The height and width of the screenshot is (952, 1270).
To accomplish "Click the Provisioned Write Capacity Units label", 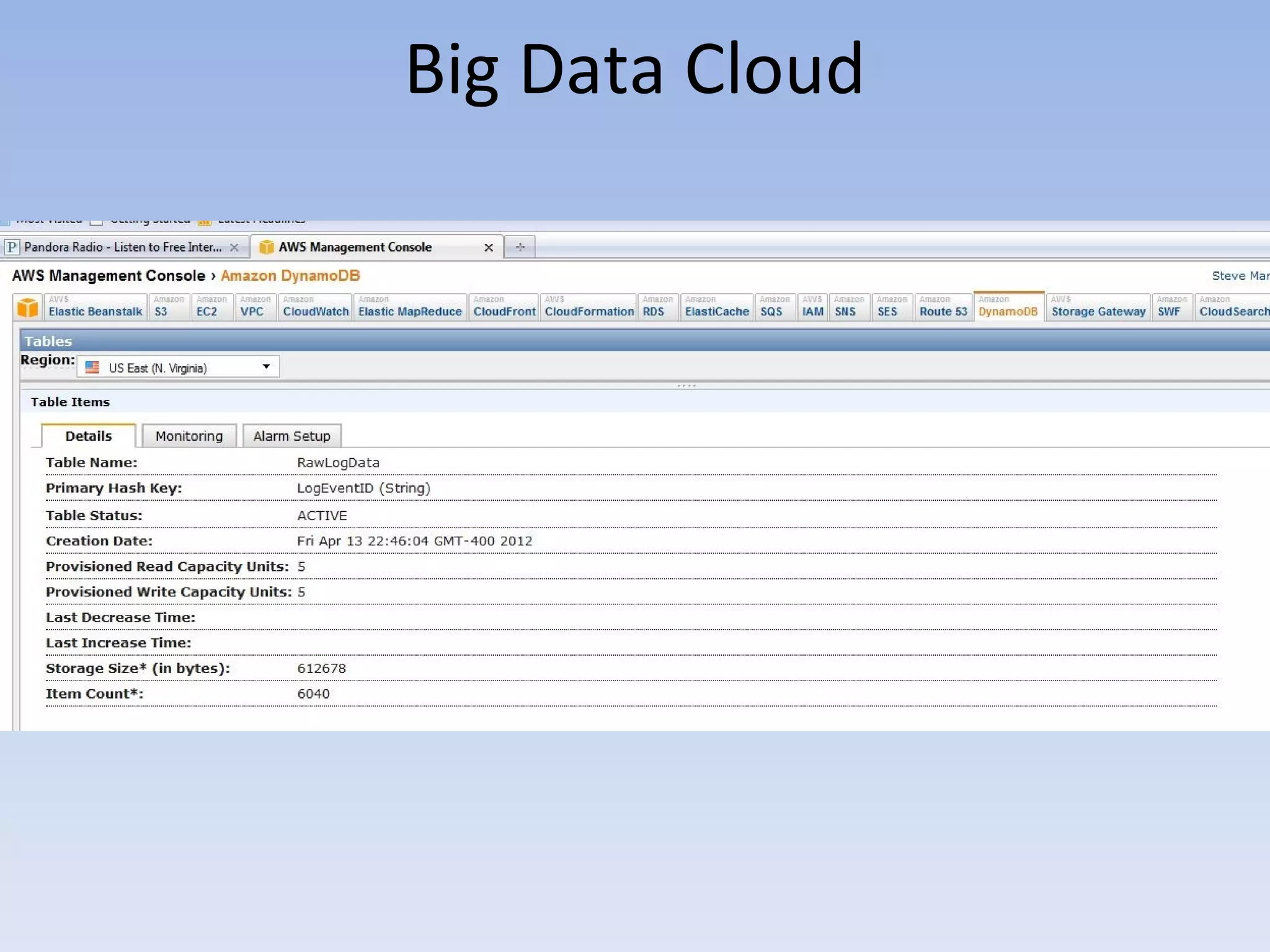I will pyautogui.click(x=169, y=592).
